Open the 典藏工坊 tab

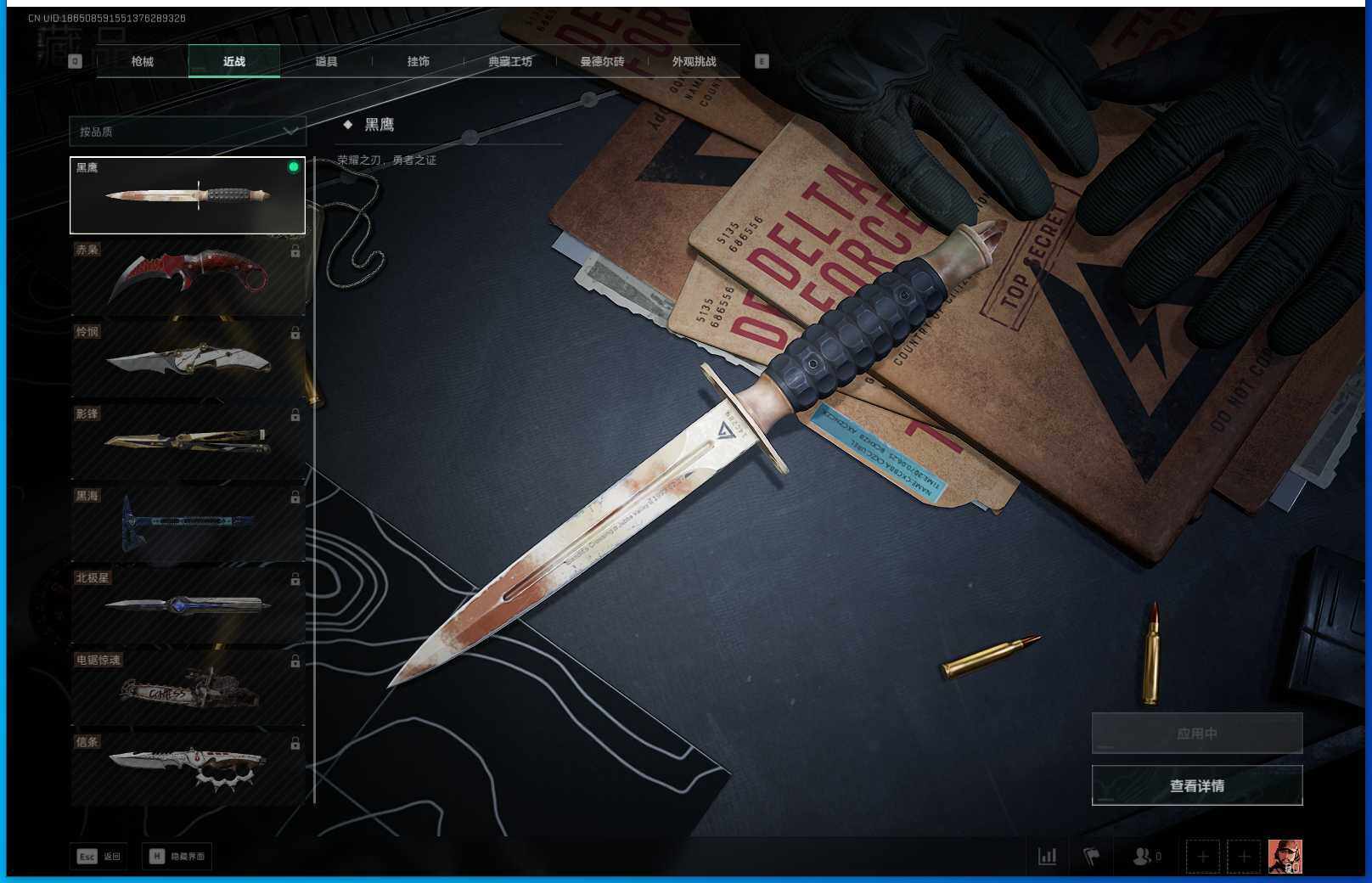coord(510,61)
